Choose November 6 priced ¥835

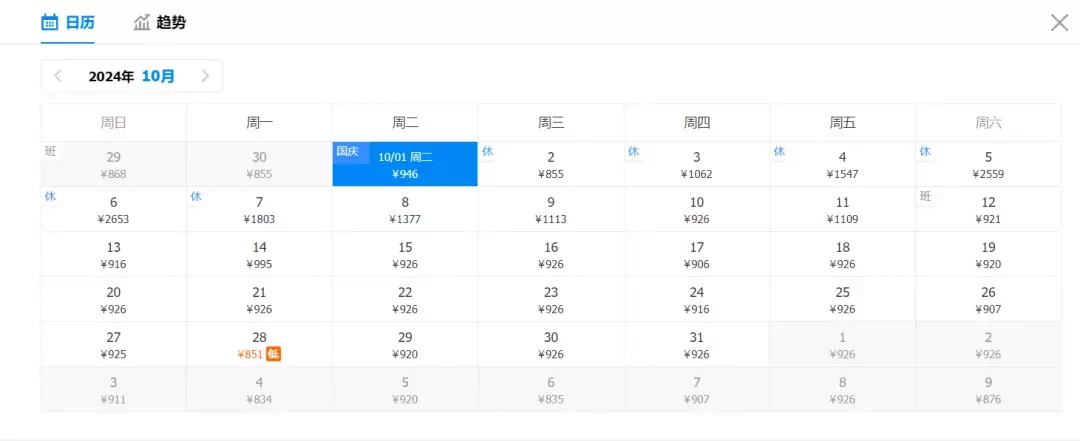pos(551,389)
